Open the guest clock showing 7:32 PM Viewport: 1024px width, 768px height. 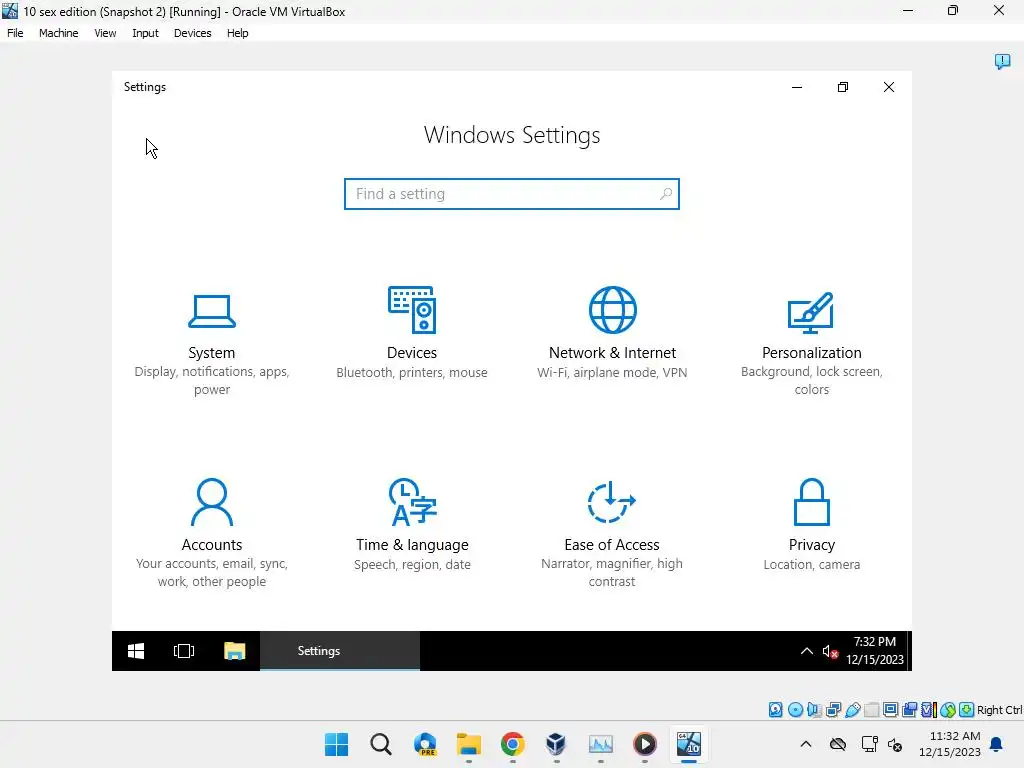(x=874, y=650)
